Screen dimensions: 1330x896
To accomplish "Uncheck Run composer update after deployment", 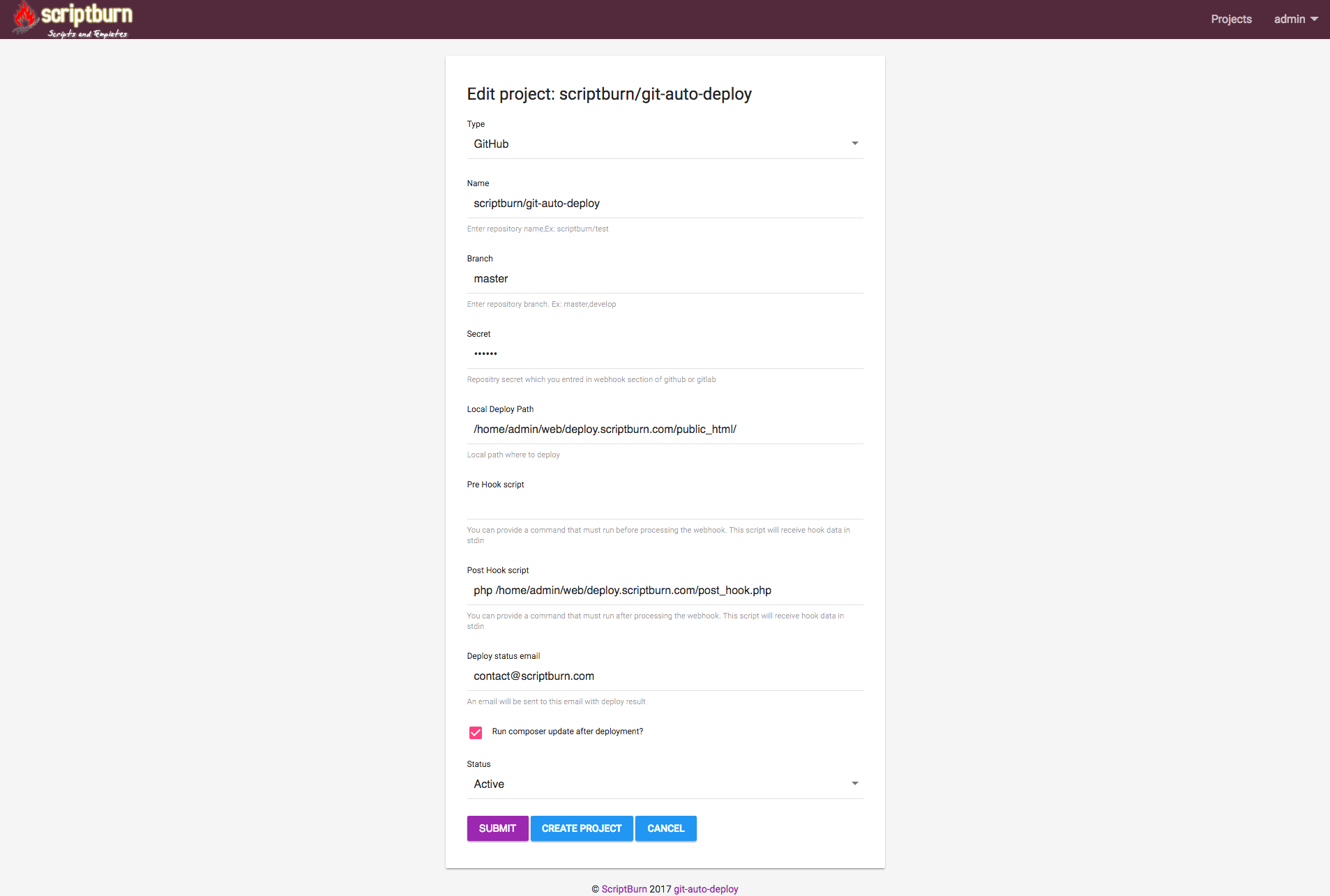I will 476,732.
